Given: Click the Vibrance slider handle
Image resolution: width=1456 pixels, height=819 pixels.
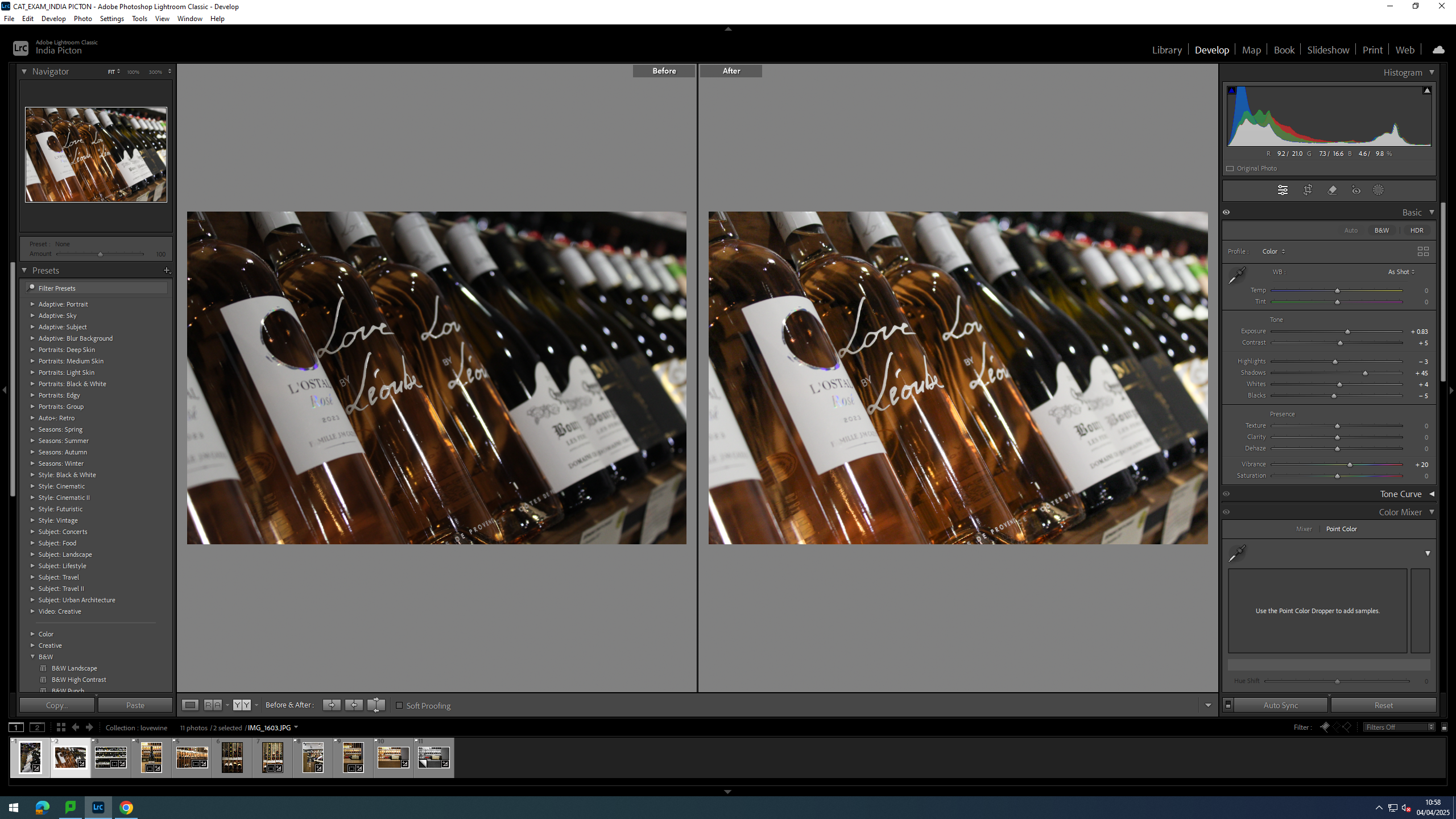Looking at the screenshot, I should tap(1350, 465).
